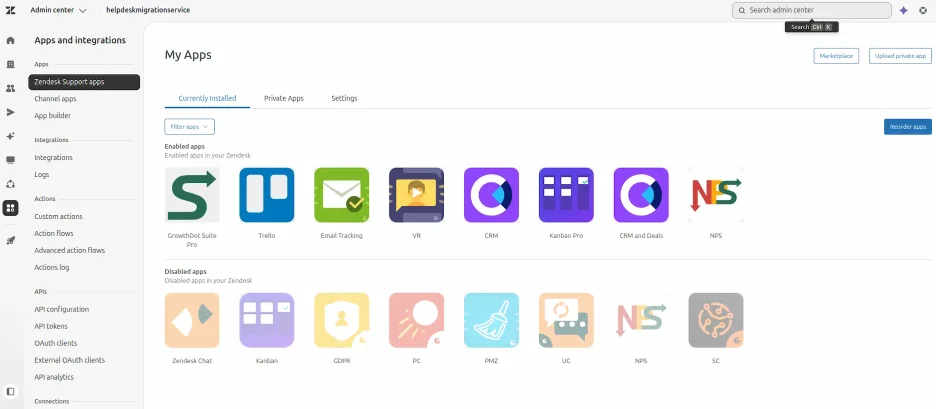The width and height of the screenshot is (936, 409).
Task: Click the Marketplace button
Action: click(836, 56)
